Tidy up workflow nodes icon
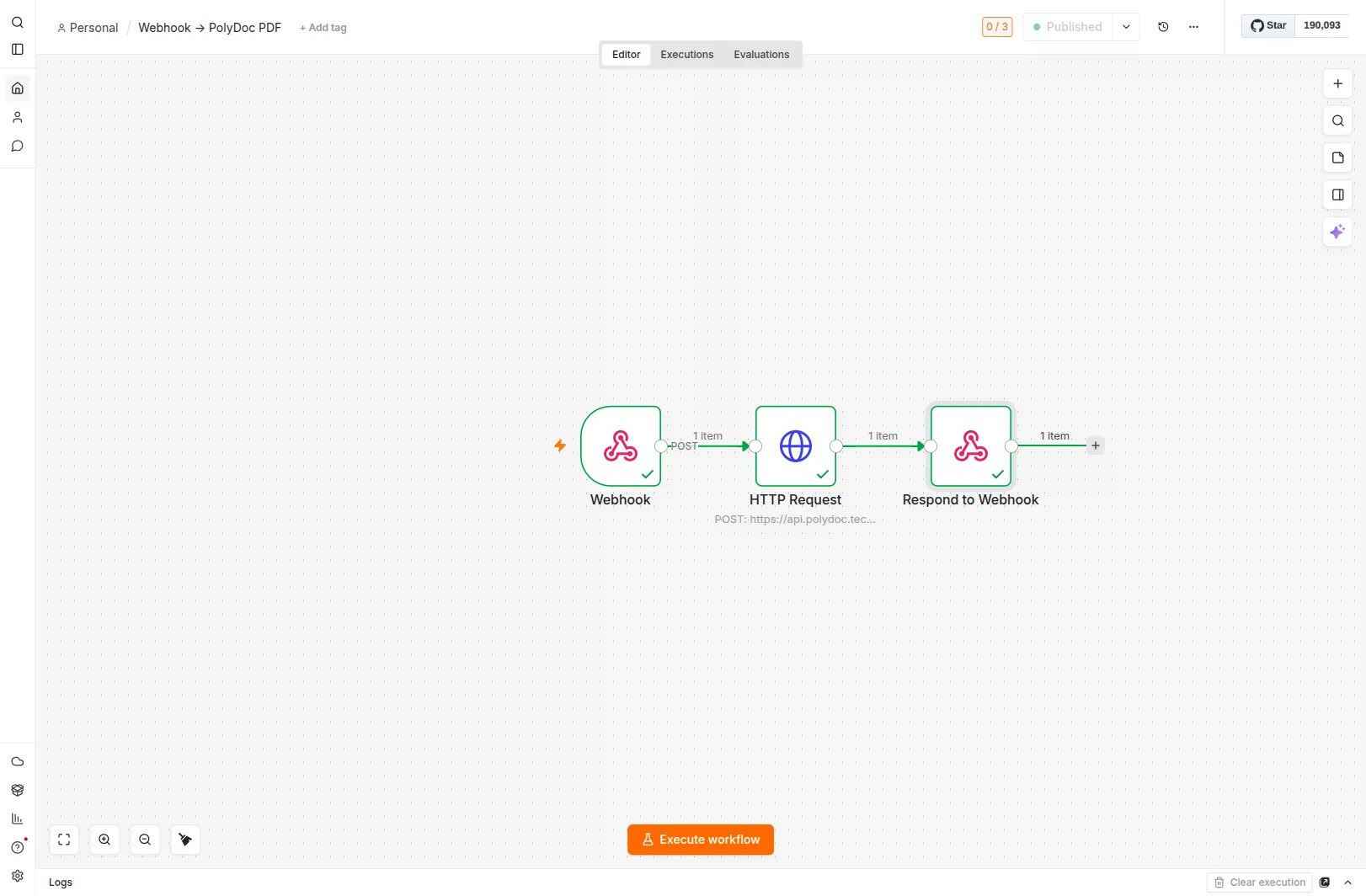The width and height of the screenshot is (1366, 896). pos(185,840)
